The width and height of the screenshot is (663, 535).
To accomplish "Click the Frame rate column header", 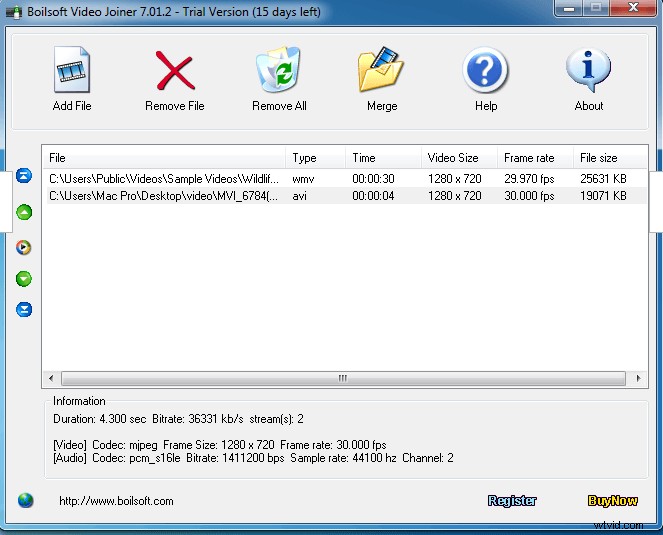I will click(535, 158).
